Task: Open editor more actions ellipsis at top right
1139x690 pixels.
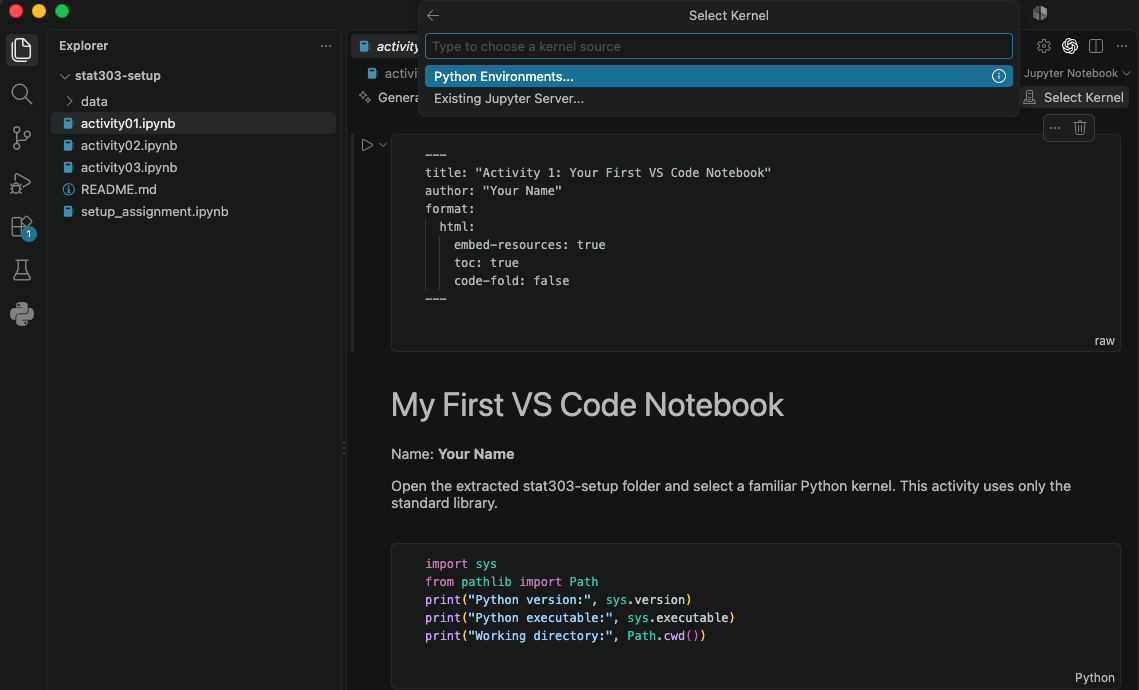Action: pyautogui.click(x=1122, y=46)
